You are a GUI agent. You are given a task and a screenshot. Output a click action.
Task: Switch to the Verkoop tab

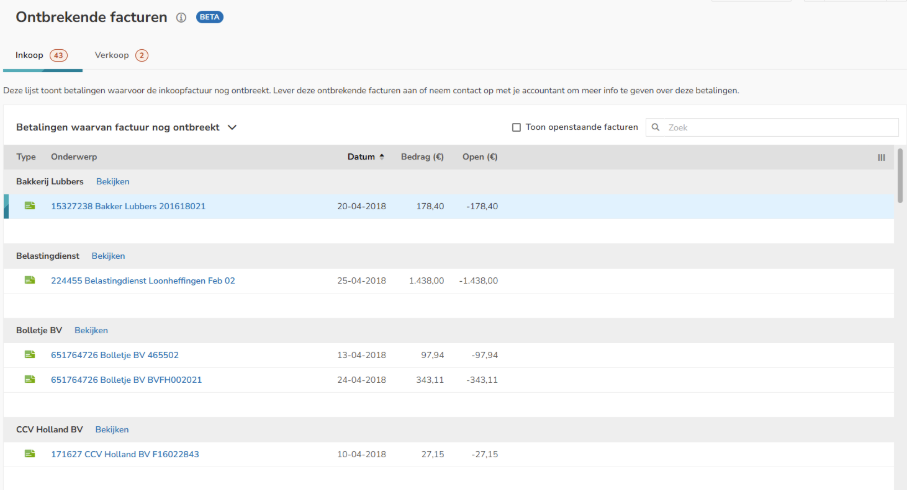(121, 55)
